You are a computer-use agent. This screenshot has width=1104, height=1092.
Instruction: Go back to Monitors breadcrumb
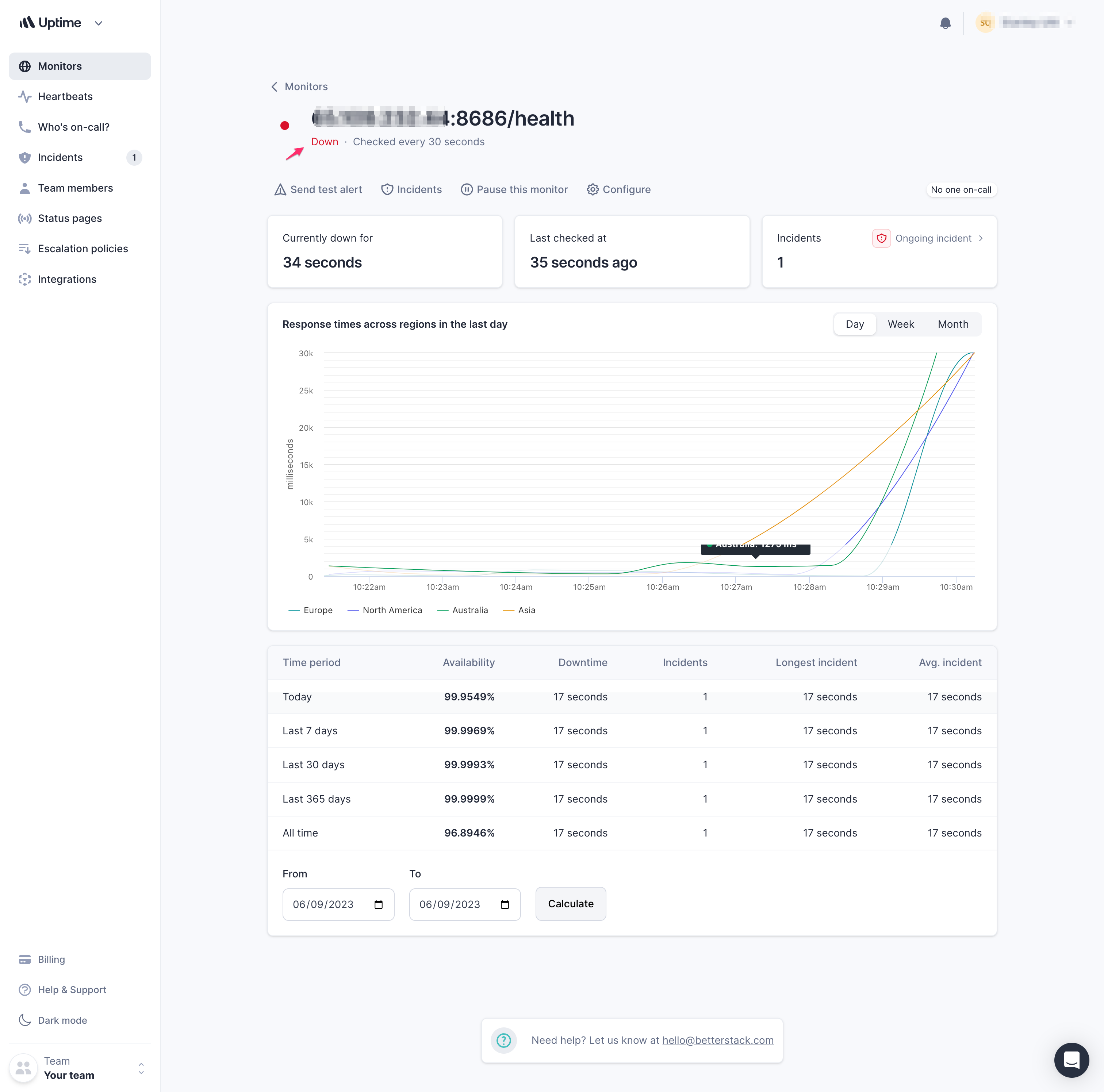(306, 87)
